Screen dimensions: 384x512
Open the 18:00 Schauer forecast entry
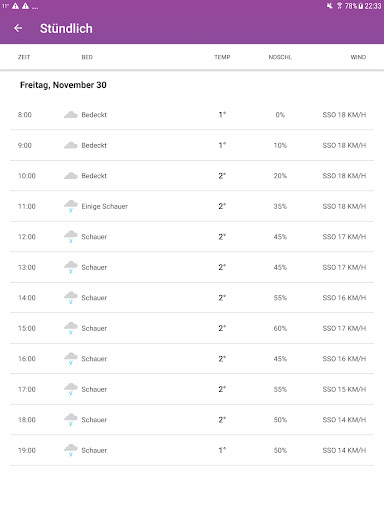tap(192, 420)
